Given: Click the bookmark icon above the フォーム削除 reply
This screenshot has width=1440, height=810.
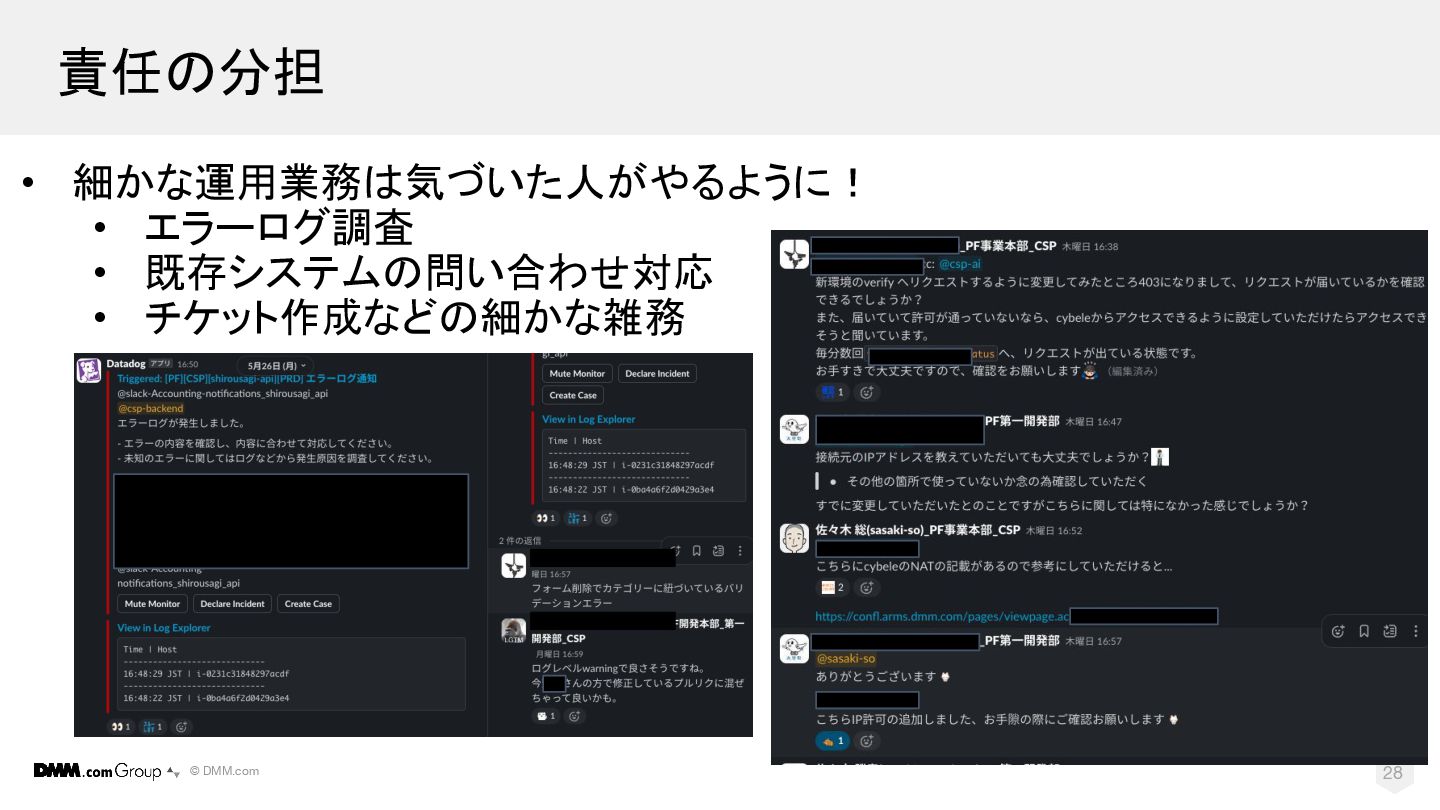Looking at the screenshot, I should (x=697, y=551).
